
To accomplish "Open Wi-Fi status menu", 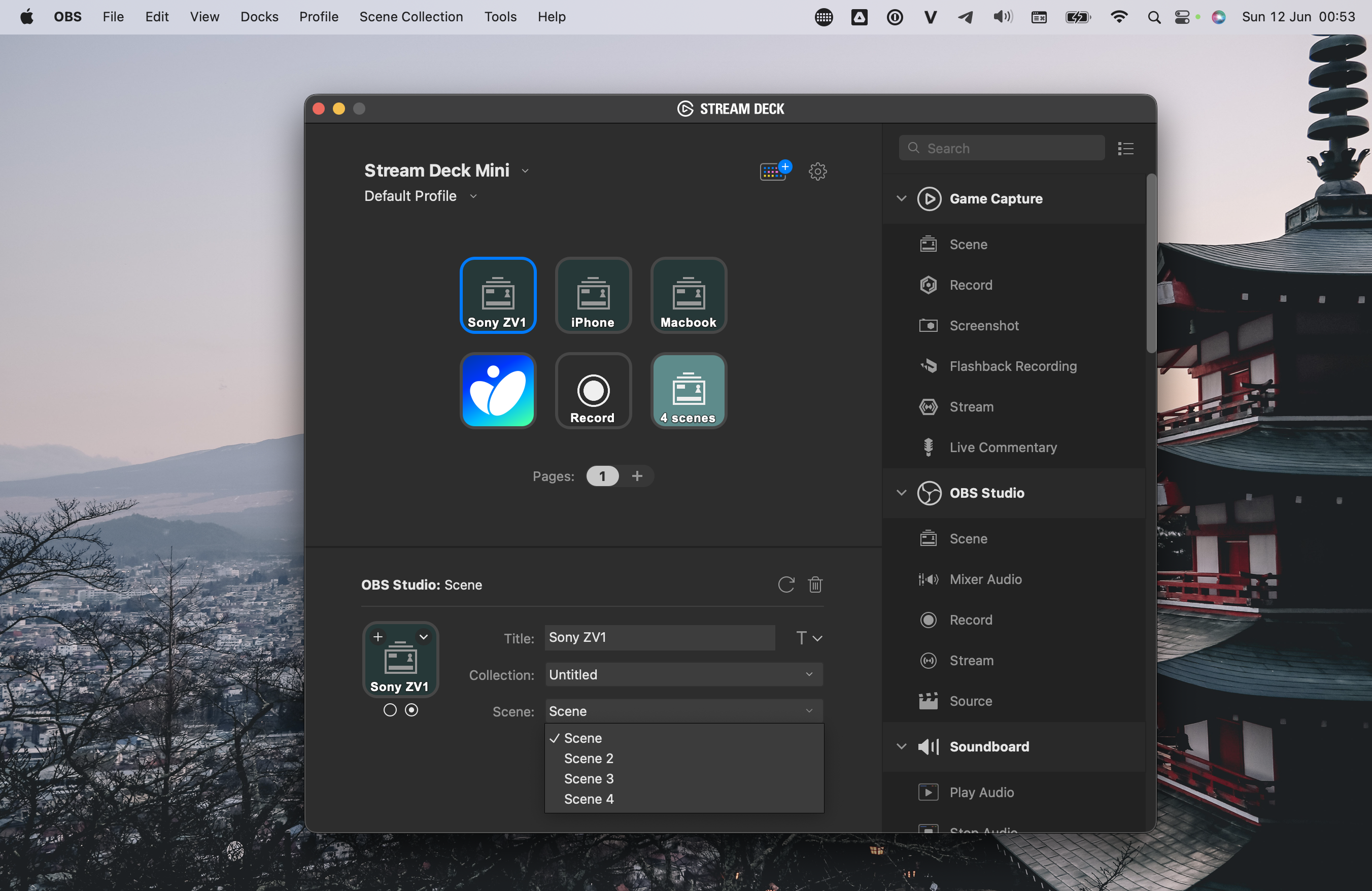I will click(1118, 17).
